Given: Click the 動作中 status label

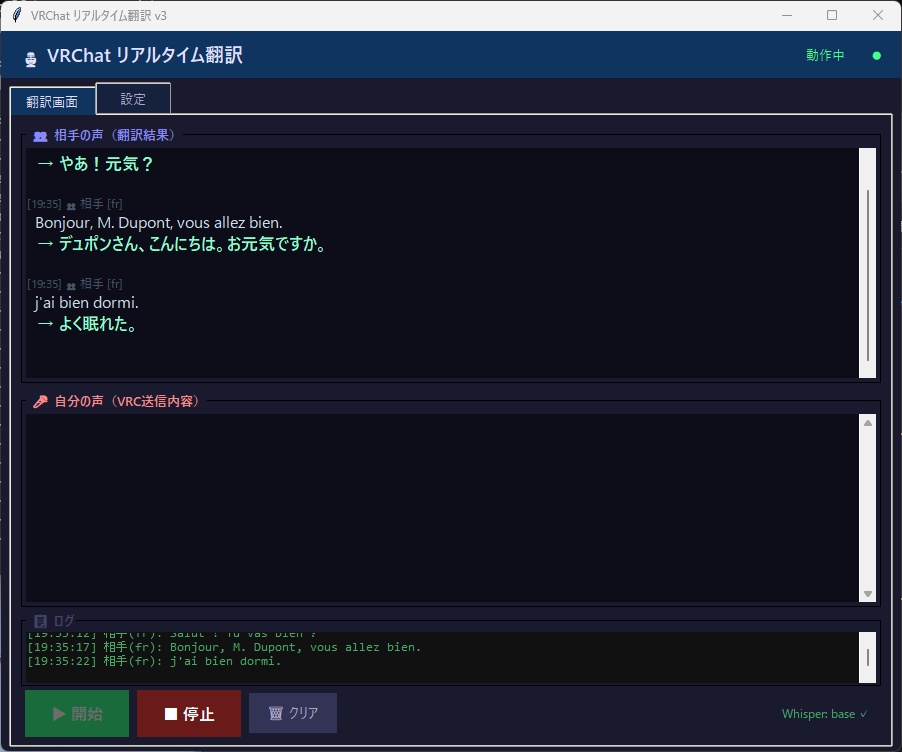Looking at the screenshot, I should [x=825, y=55].
